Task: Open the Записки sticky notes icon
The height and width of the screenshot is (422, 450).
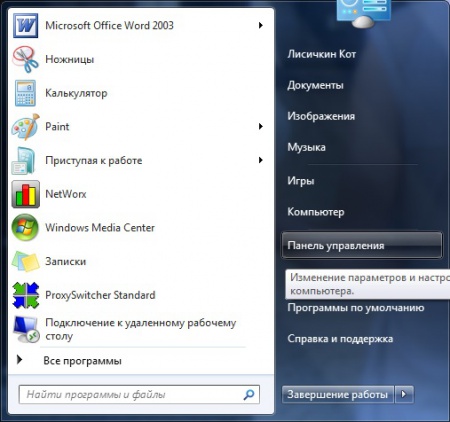Action: tap(26, 261)
